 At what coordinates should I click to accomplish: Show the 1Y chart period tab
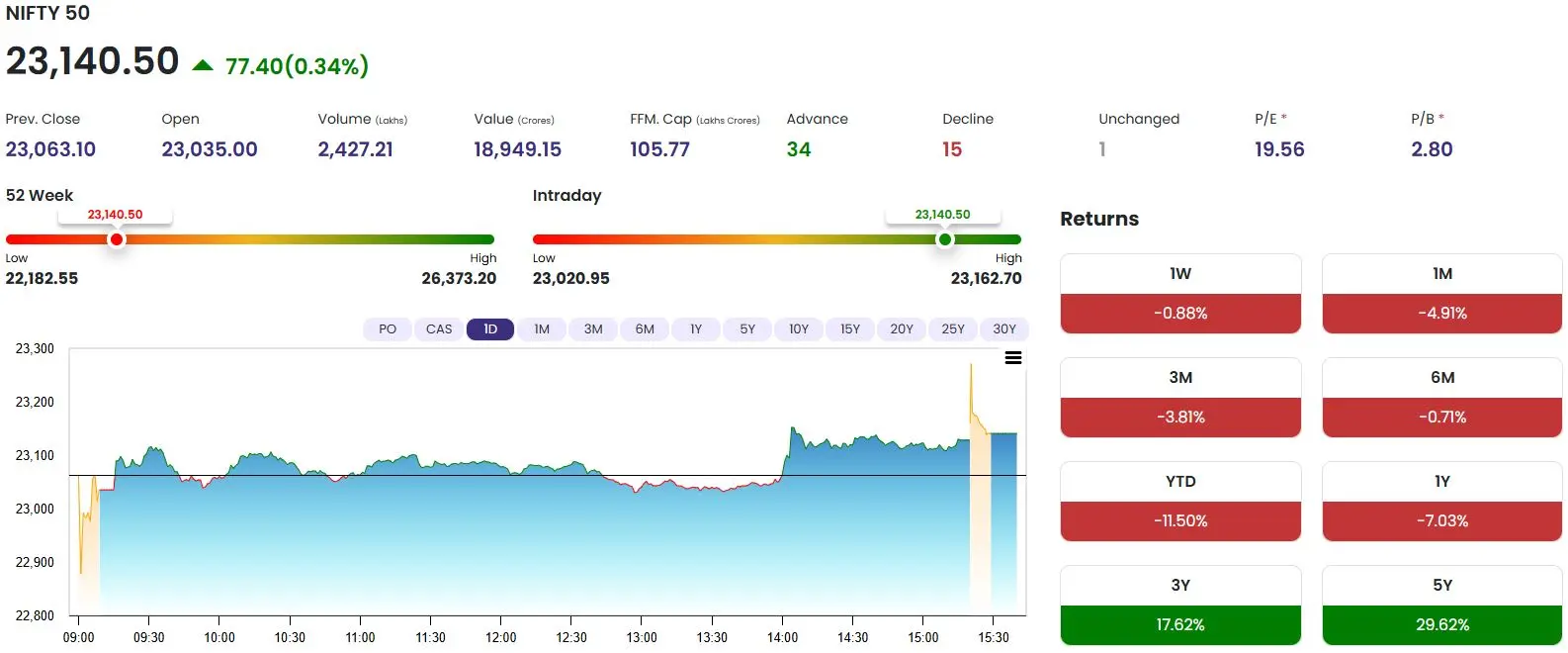point(696,329)
